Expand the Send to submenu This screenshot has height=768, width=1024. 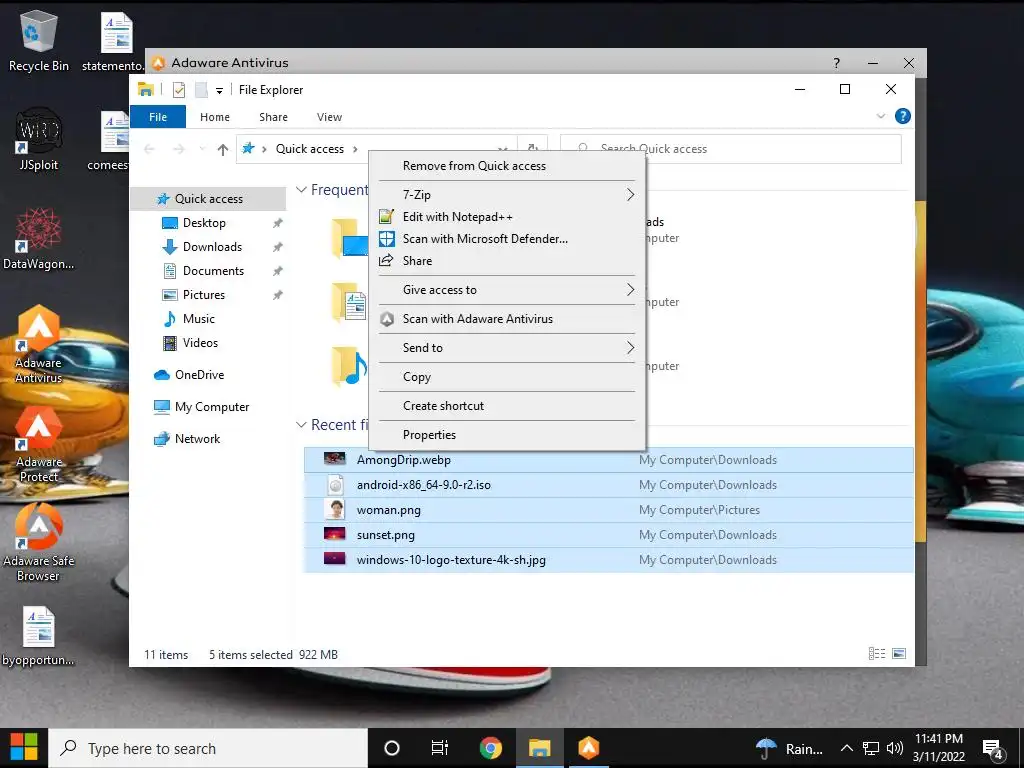pyautogui.click(x=507, y=348)
